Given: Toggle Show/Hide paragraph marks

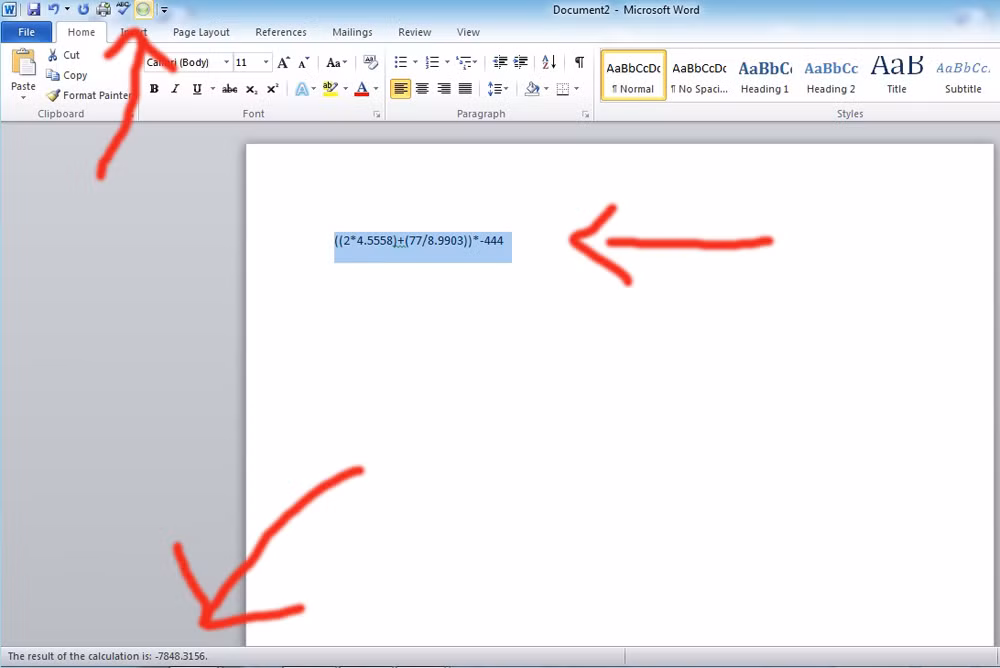Looking at the screenshot, I should pyautogui.click(x=578, y=62).
